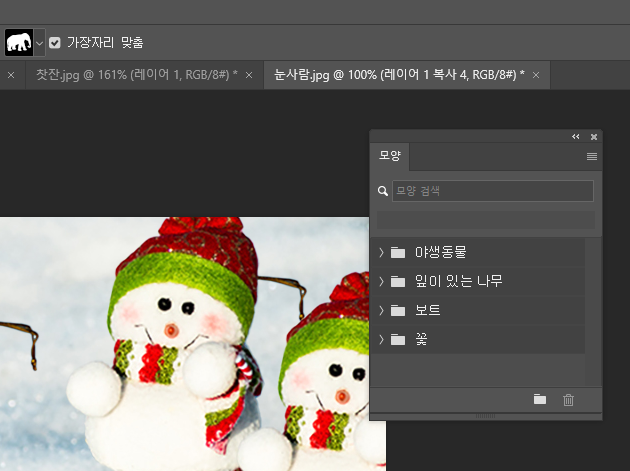Screen dimensions: 630x471
Task: Toggle the 가장자리 맞춤 checkbox
Action: (55, 43)
